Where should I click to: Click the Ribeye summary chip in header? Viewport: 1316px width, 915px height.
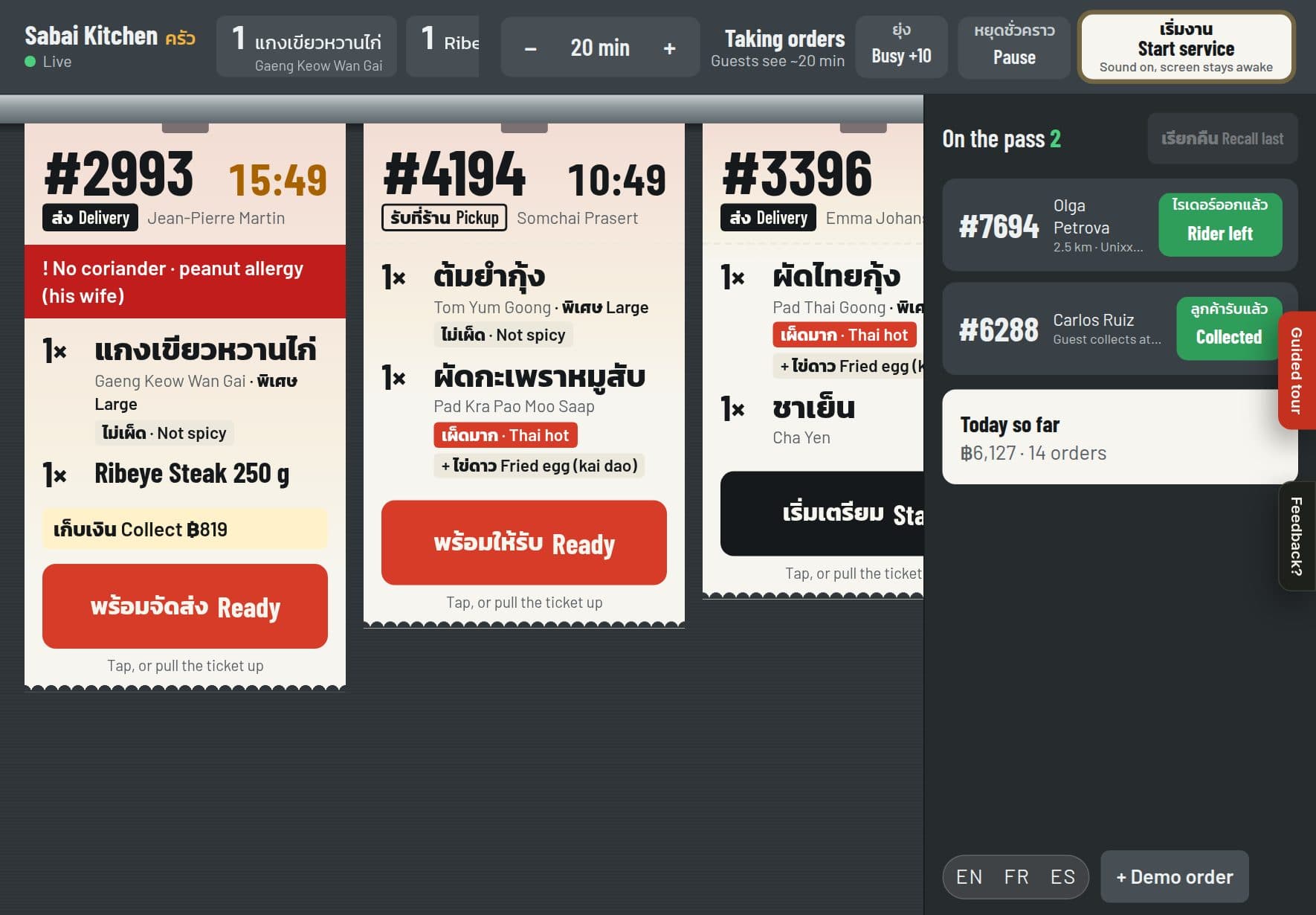443,47
